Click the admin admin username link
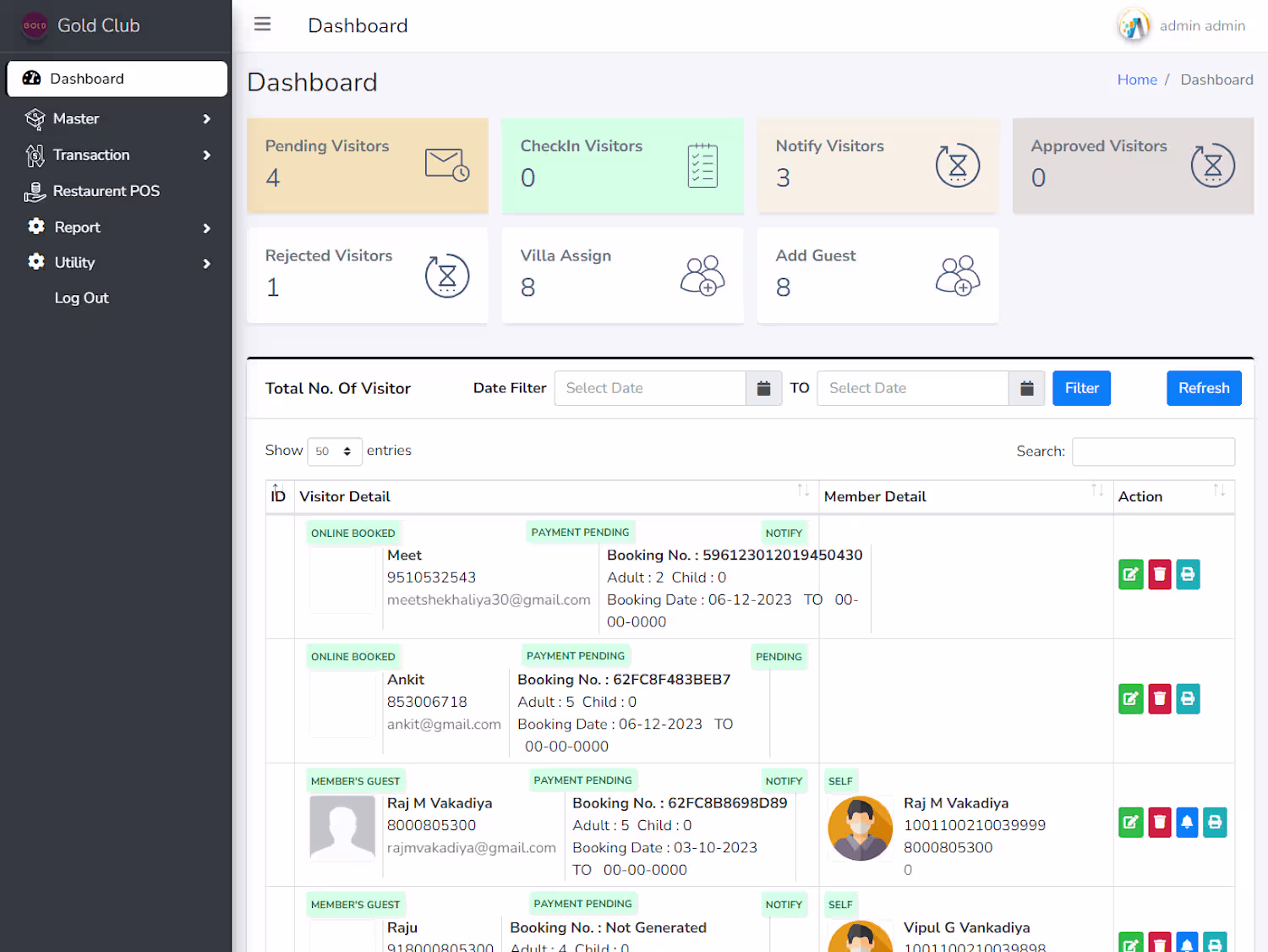The height and width of the screenshot is (952, 1268). 1202,25
